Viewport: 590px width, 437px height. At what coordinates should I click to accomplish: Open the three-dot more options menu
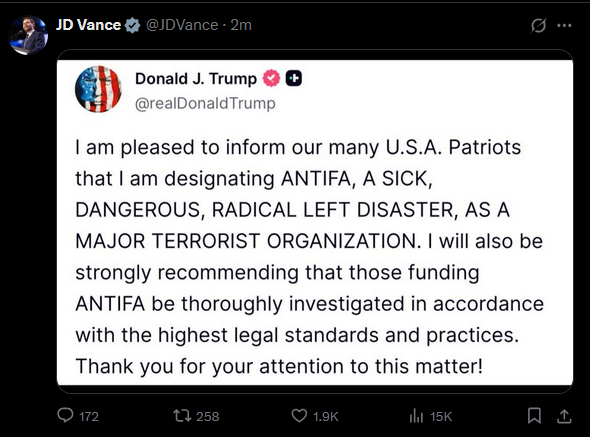pos(564,26)
